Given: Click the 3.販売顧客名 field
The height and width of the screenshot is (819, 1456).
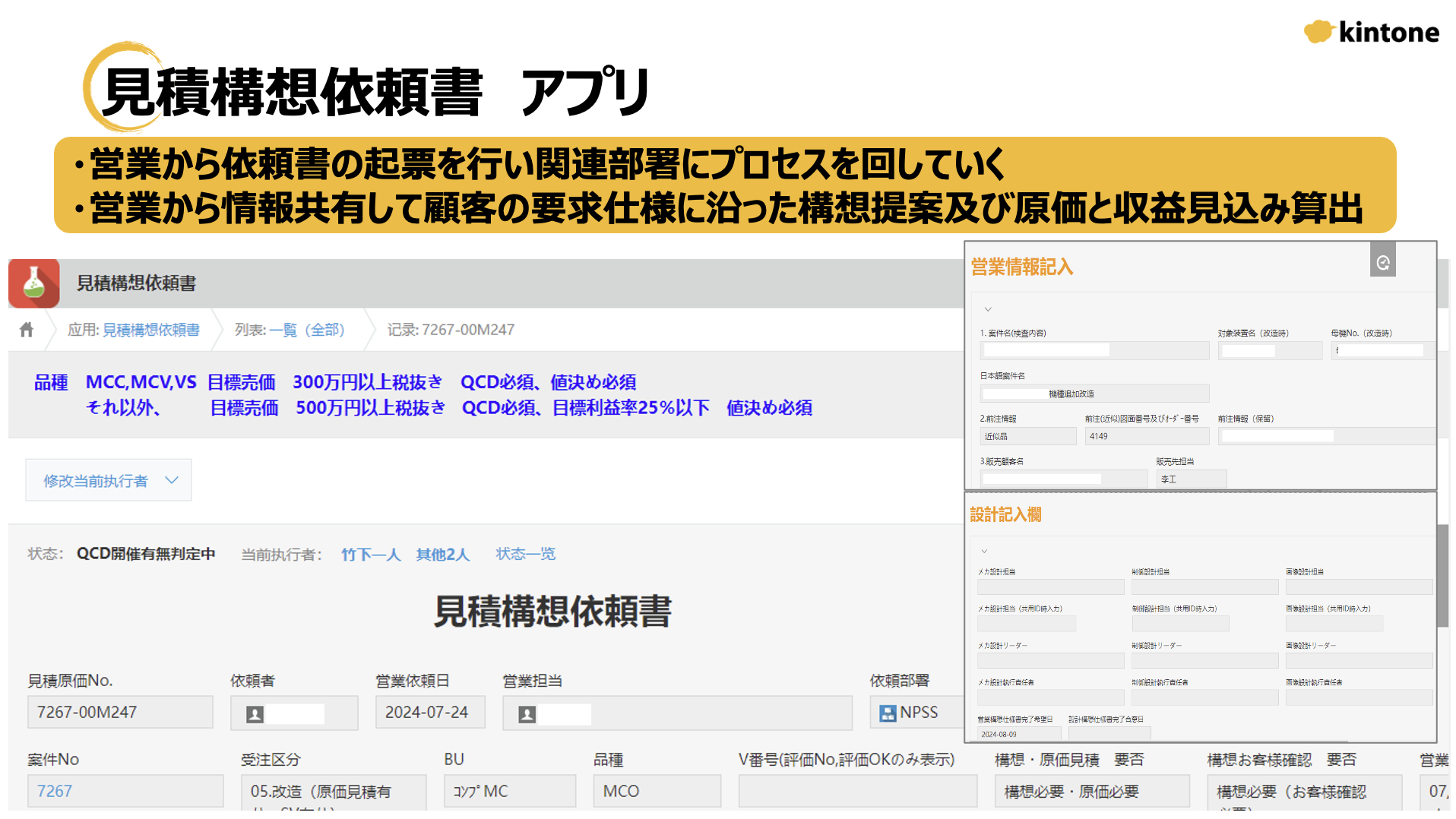Looking at the screenshot, I should click(1064, 479).
